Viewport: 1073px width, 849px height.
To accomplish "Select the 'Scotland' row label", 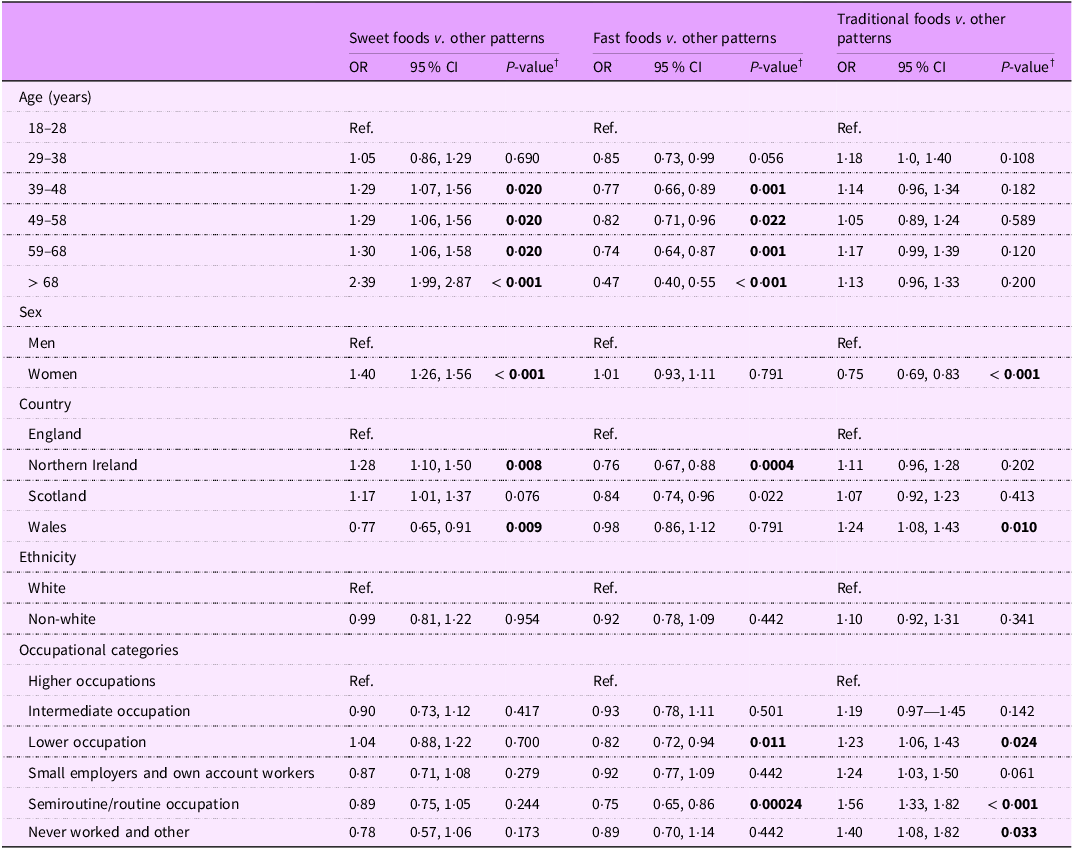I will [57, 496].
